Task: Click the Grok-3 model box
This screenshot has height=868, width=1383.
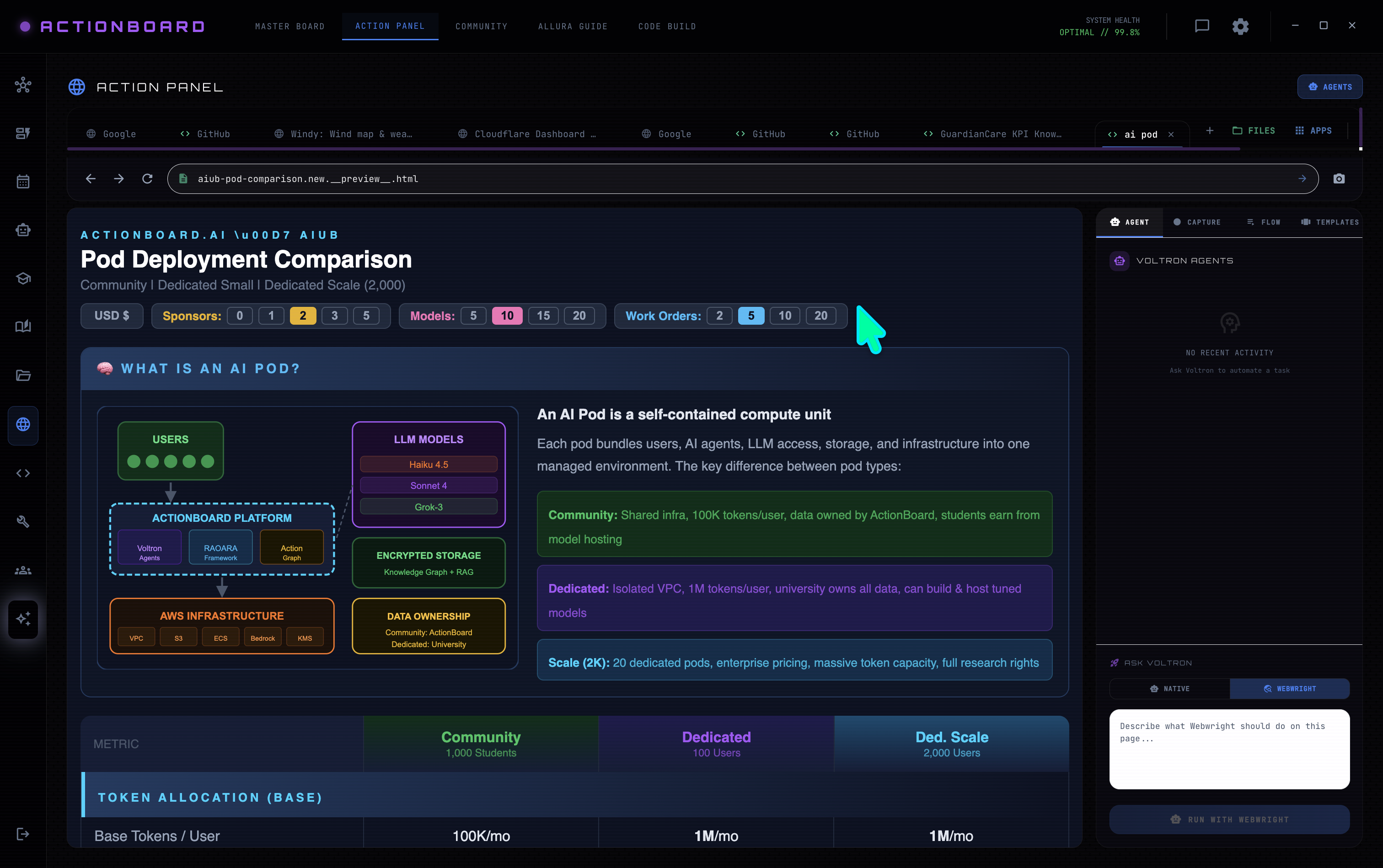Action: (428, 507)
